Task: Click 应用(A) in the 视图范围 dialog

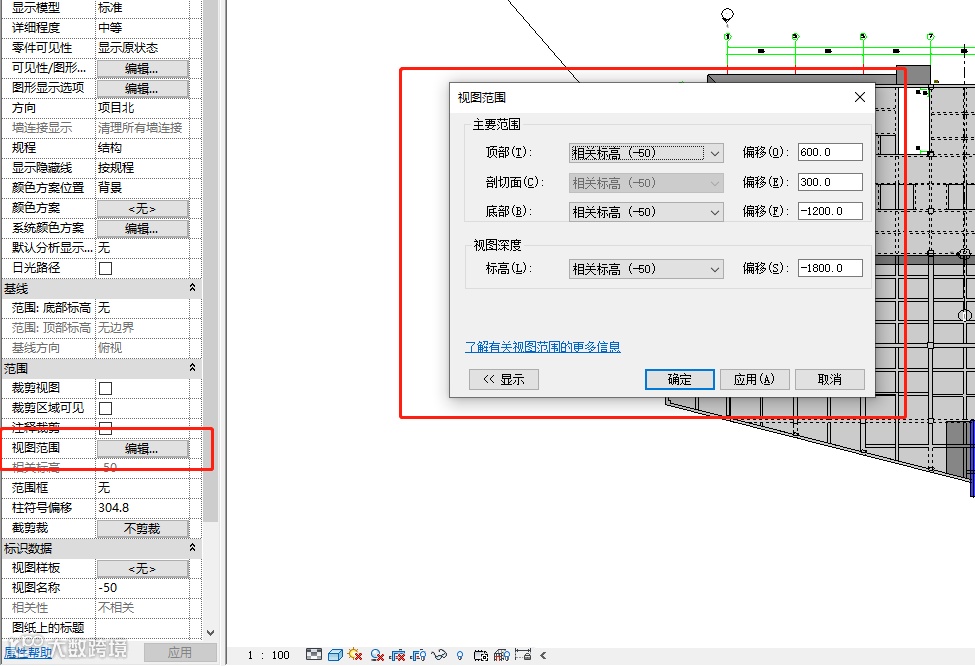Action: click(x=754, y=379)
